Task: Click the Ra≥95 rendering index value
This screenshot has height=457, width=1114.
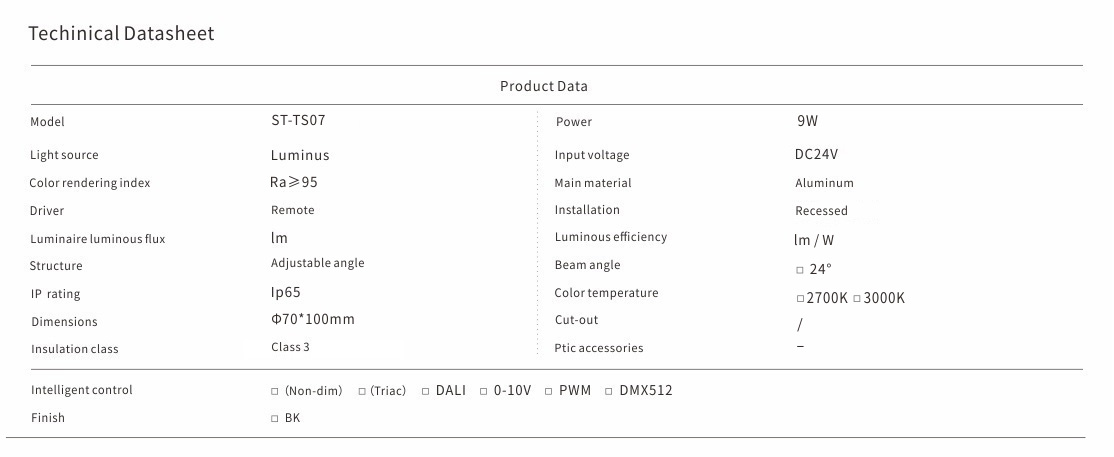Action: 295,182
